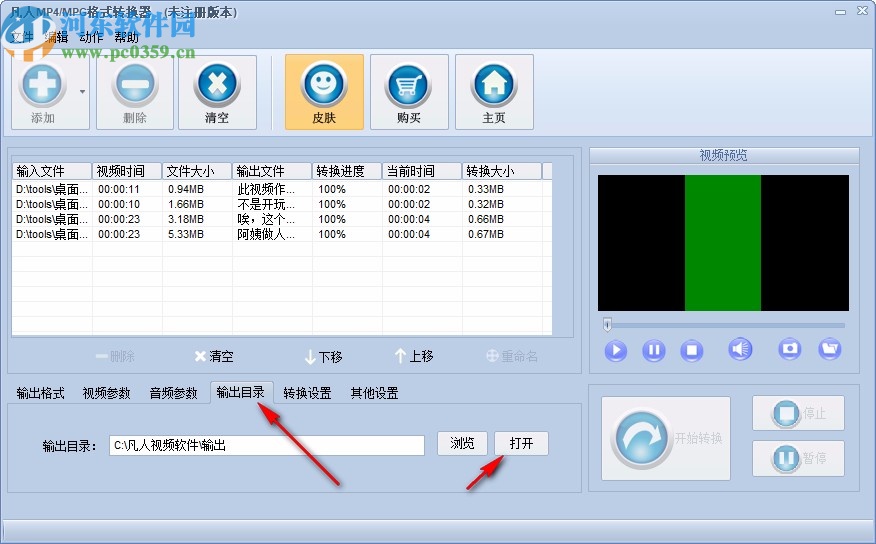Toggle the preview volume speaker icon
Screen dimensions: 876x544
pyautogui.click(x=740, y=349)
